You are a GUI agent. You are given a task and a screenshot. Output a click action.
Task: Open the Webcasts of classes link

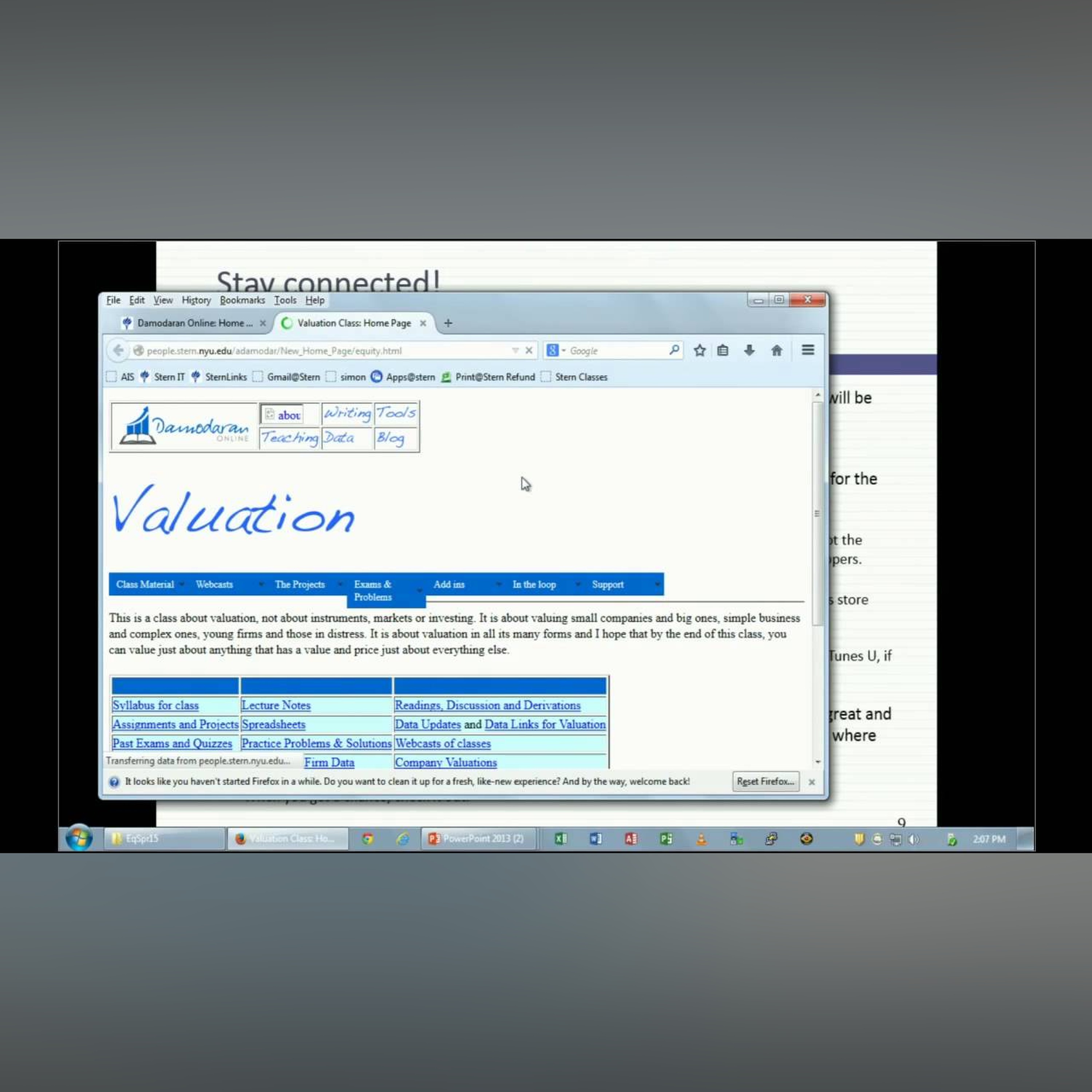point(443,743)
